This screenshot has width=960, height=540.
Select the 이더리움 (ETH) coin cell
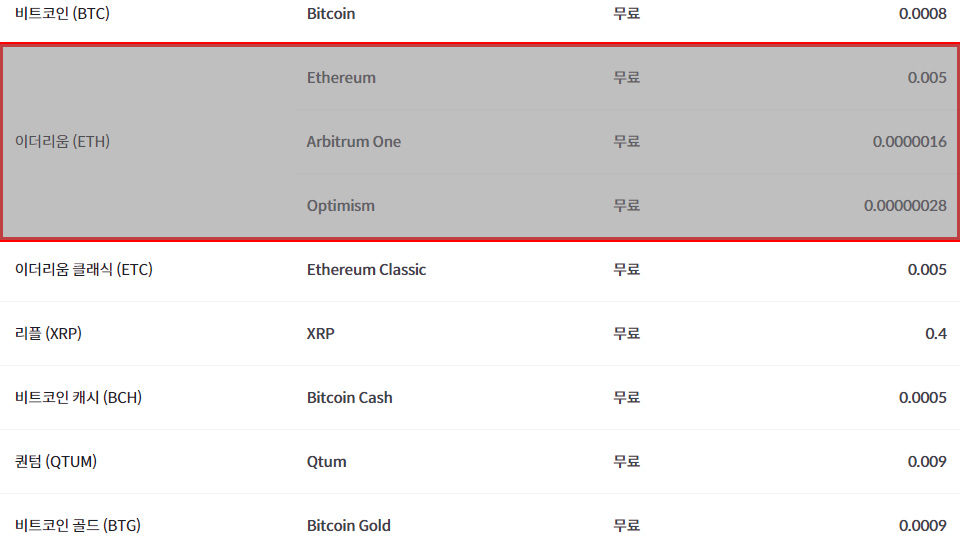63,142
